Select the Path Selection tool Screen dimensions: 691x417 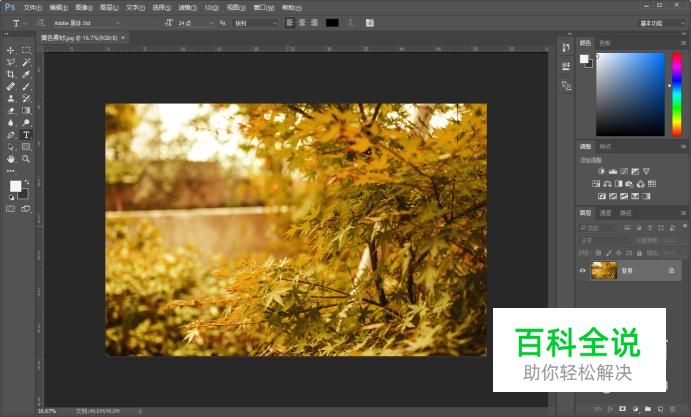point(11,147)
